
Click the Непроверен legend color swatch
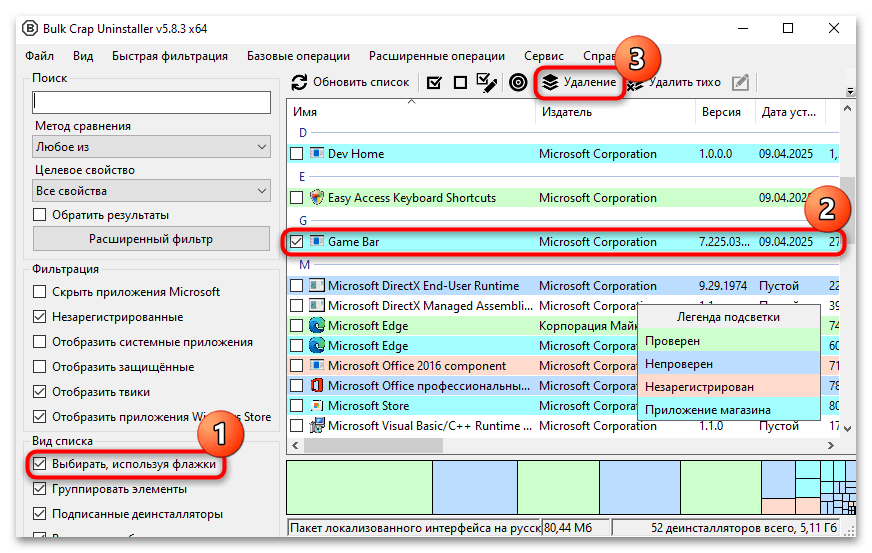click(x=729, y=364)
